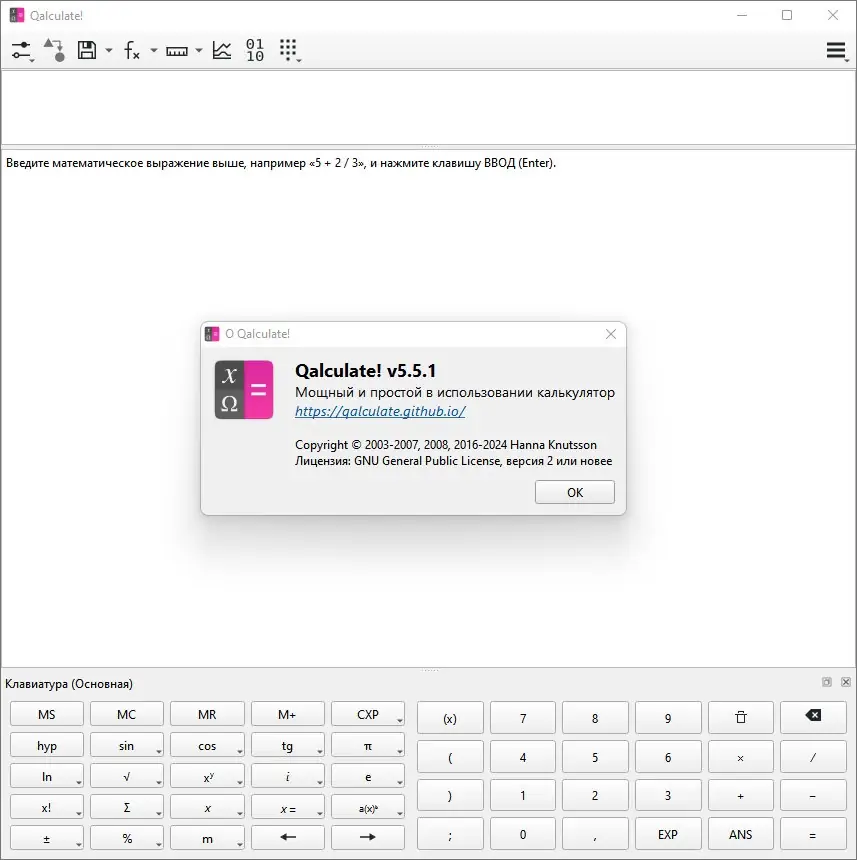Click the equals = key
Viewport: 857px width, 860px height.
[x=813, y=834]
